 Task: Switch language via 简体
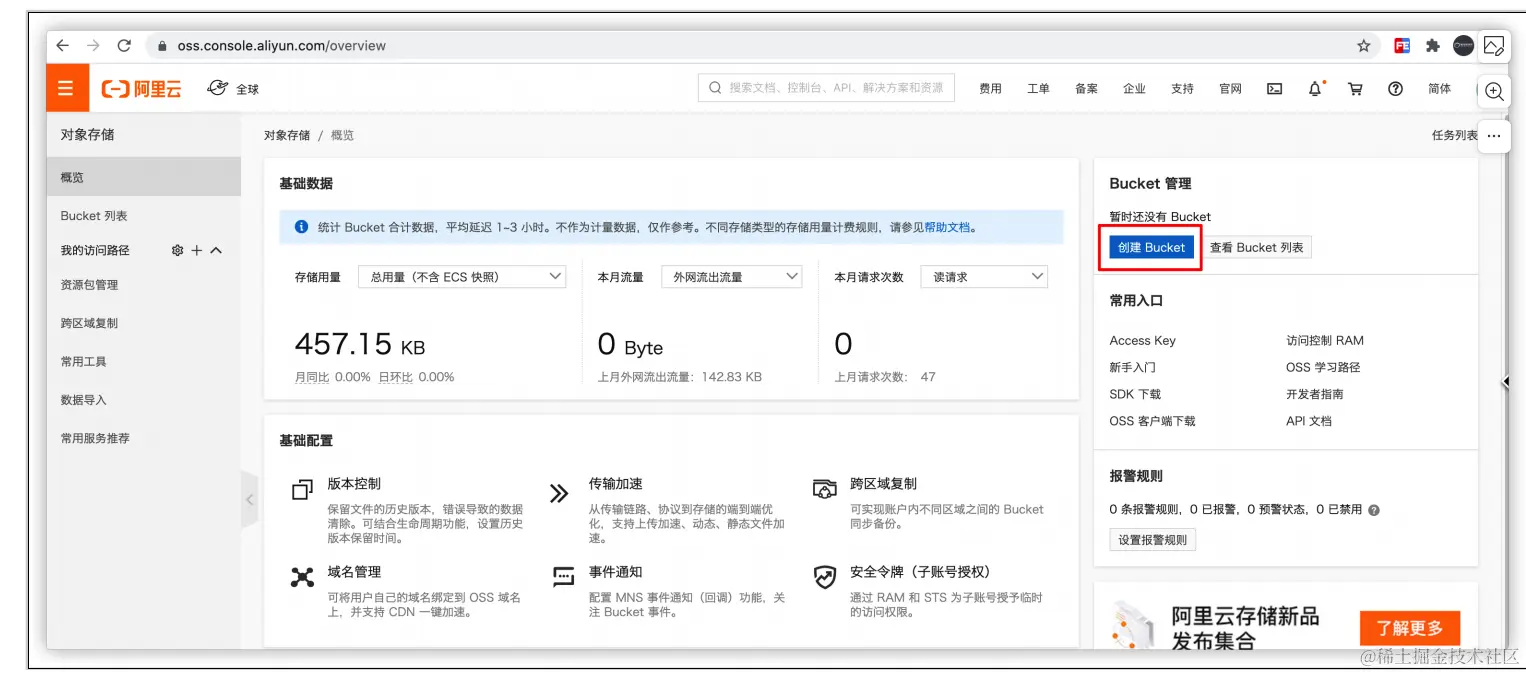[1439, 89]
